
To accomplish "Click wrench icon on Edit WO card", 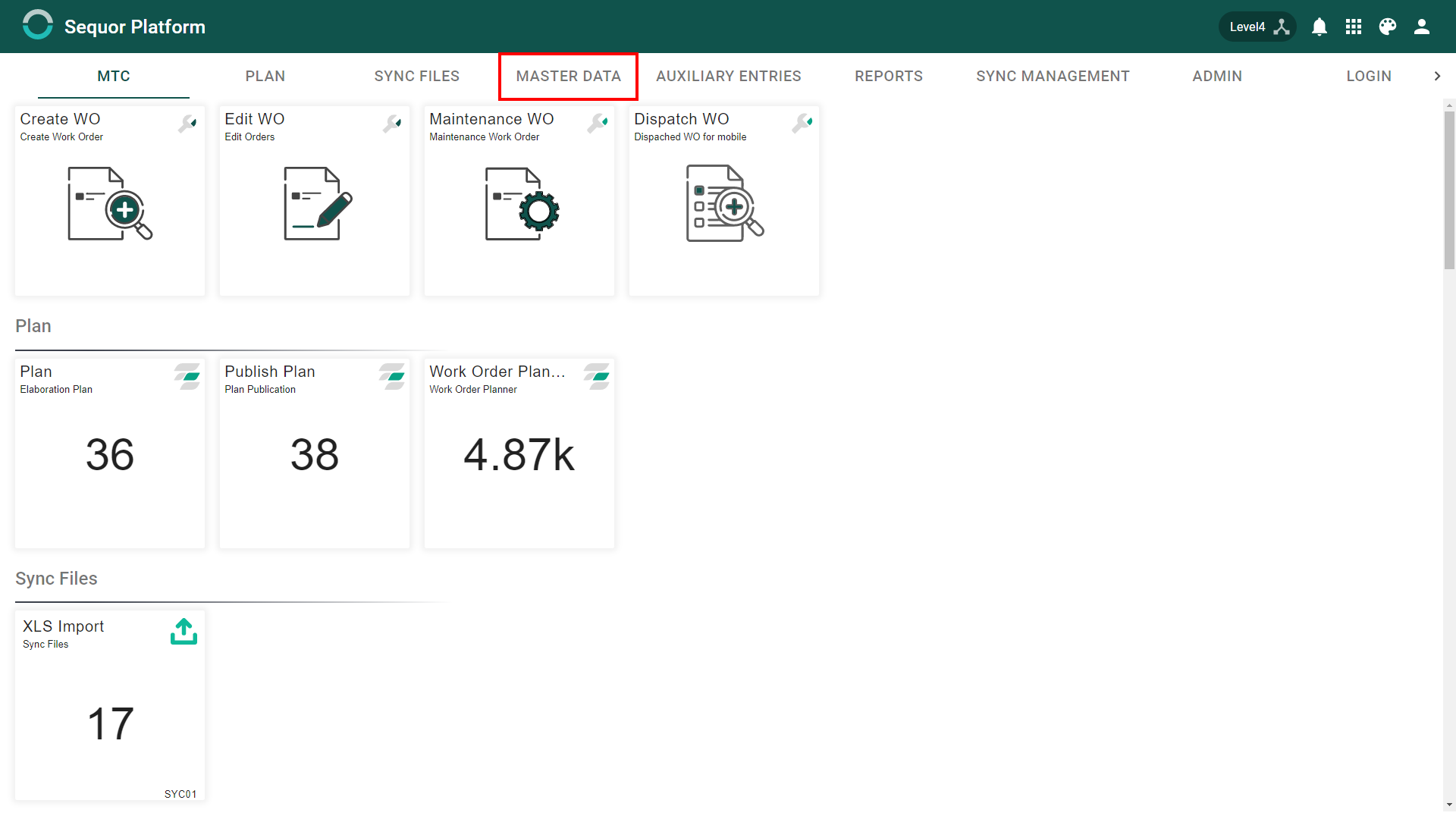I will (x=392, y=124).
